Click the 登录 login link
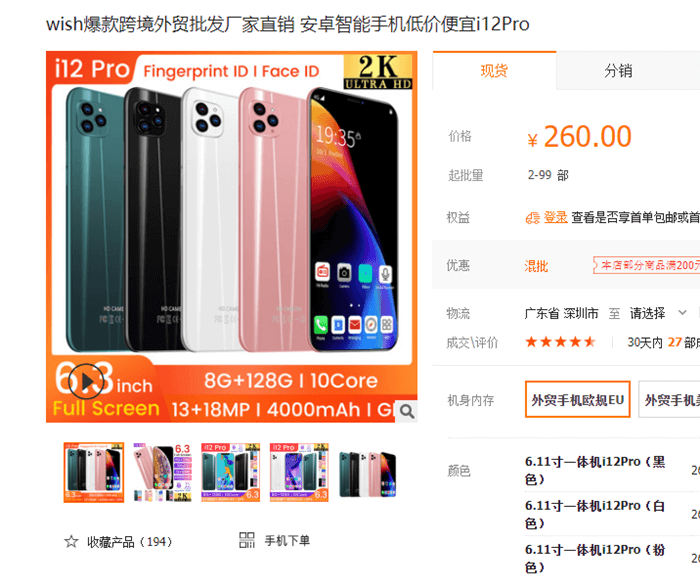This screenshot has width=700, height=588. [555, 217]
